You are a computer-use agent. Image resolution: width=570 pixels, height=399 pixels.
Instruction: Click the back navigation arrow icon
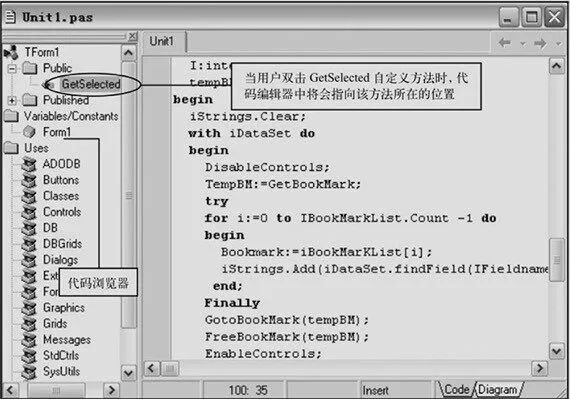point(504,43)
